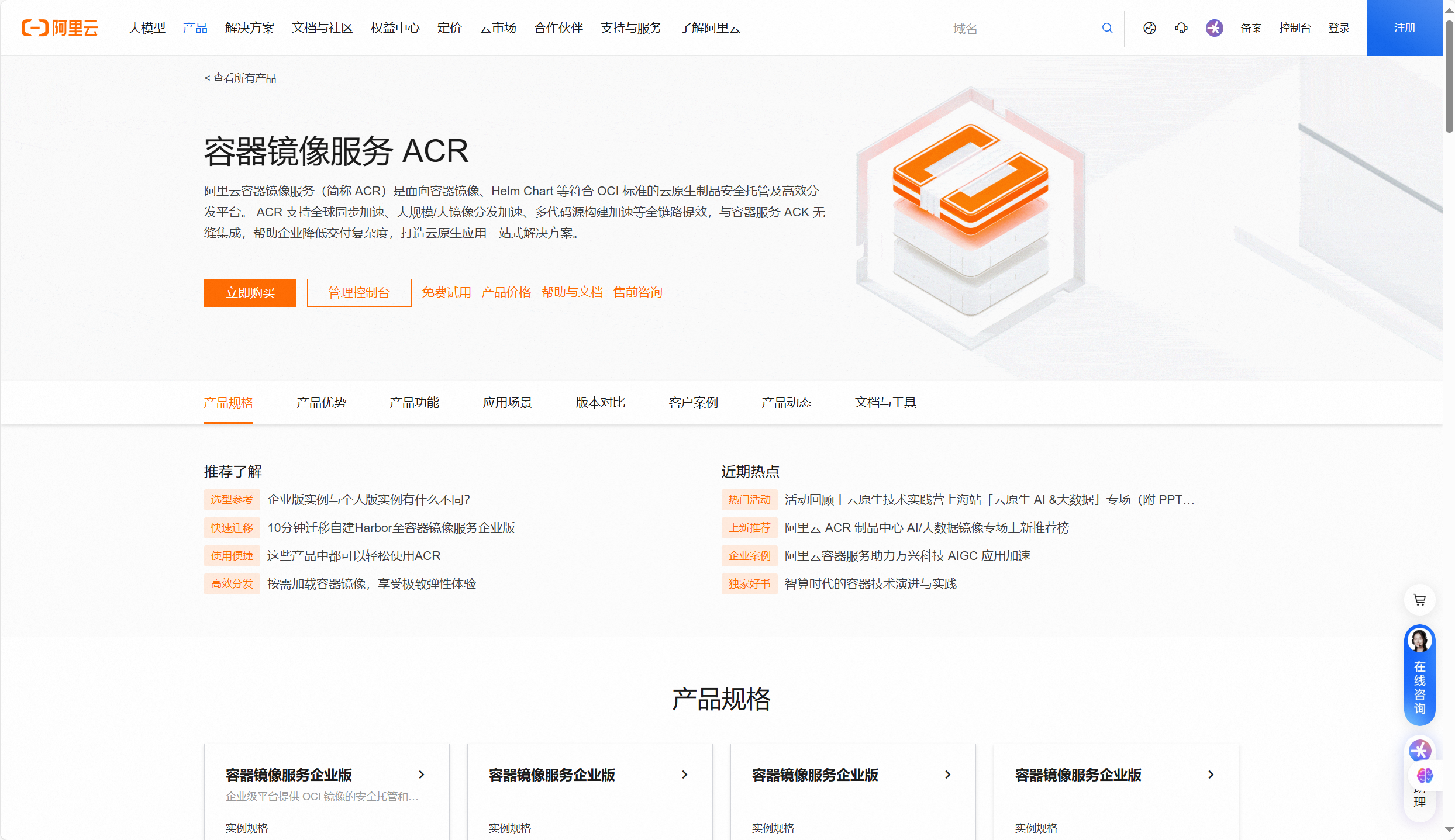Click the blue 注册 button

1405,28
